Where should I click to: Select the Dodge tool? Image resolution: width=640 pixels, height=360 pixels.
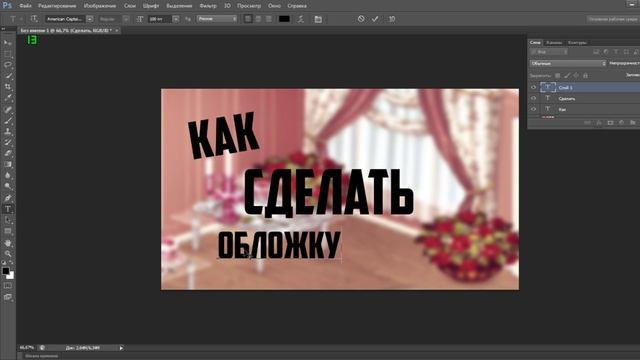(8, 187)
